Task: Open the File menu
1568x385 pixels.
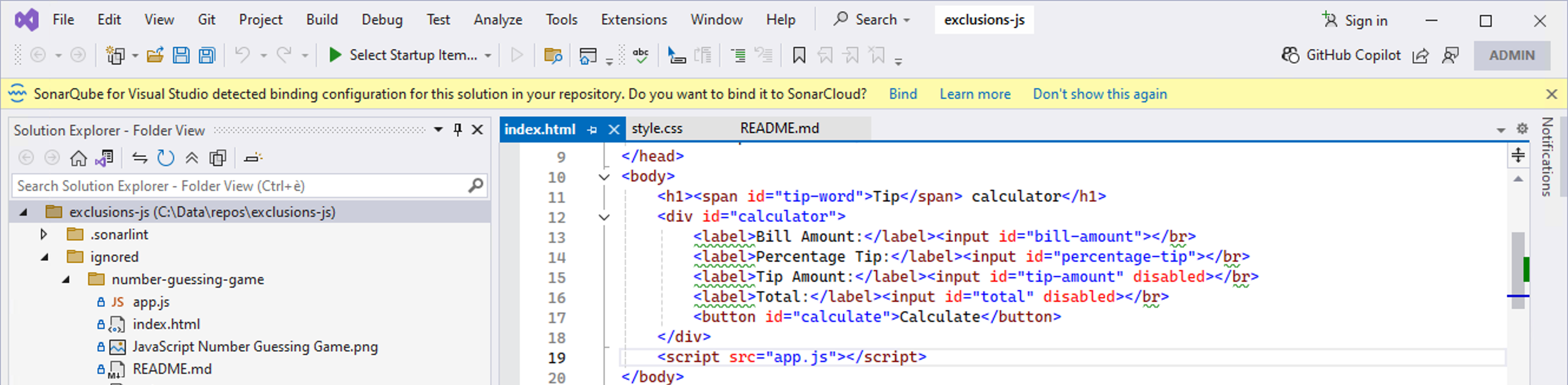Action: [63, 19]
